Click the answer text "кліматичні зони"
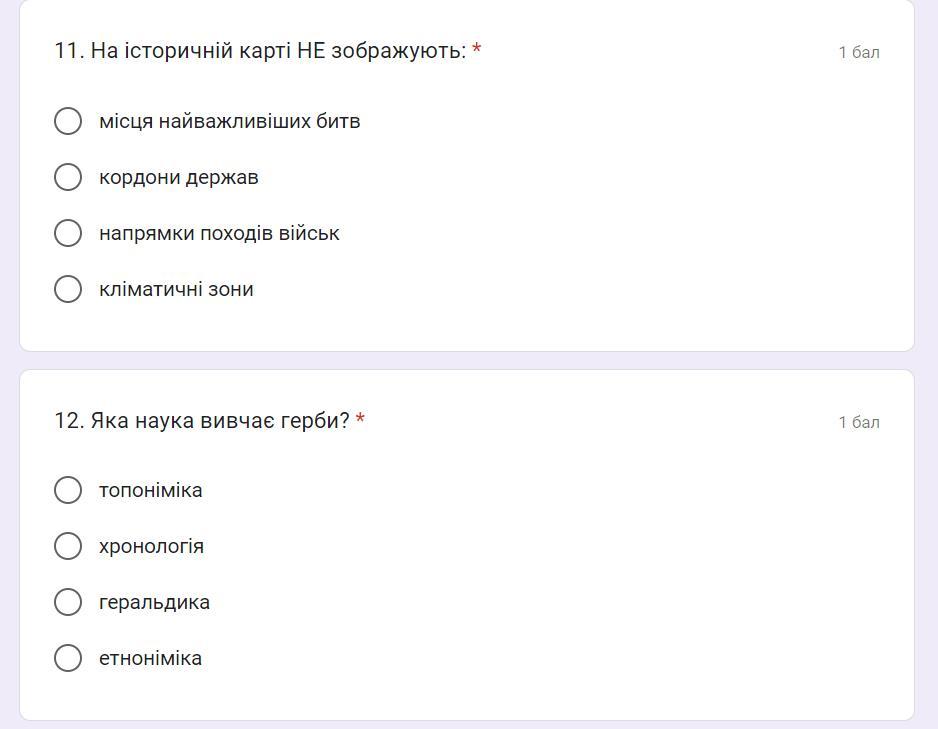Image resolution: width=938 pixels, height=729 pixels. pyautogui.click(x=176, y=289)
